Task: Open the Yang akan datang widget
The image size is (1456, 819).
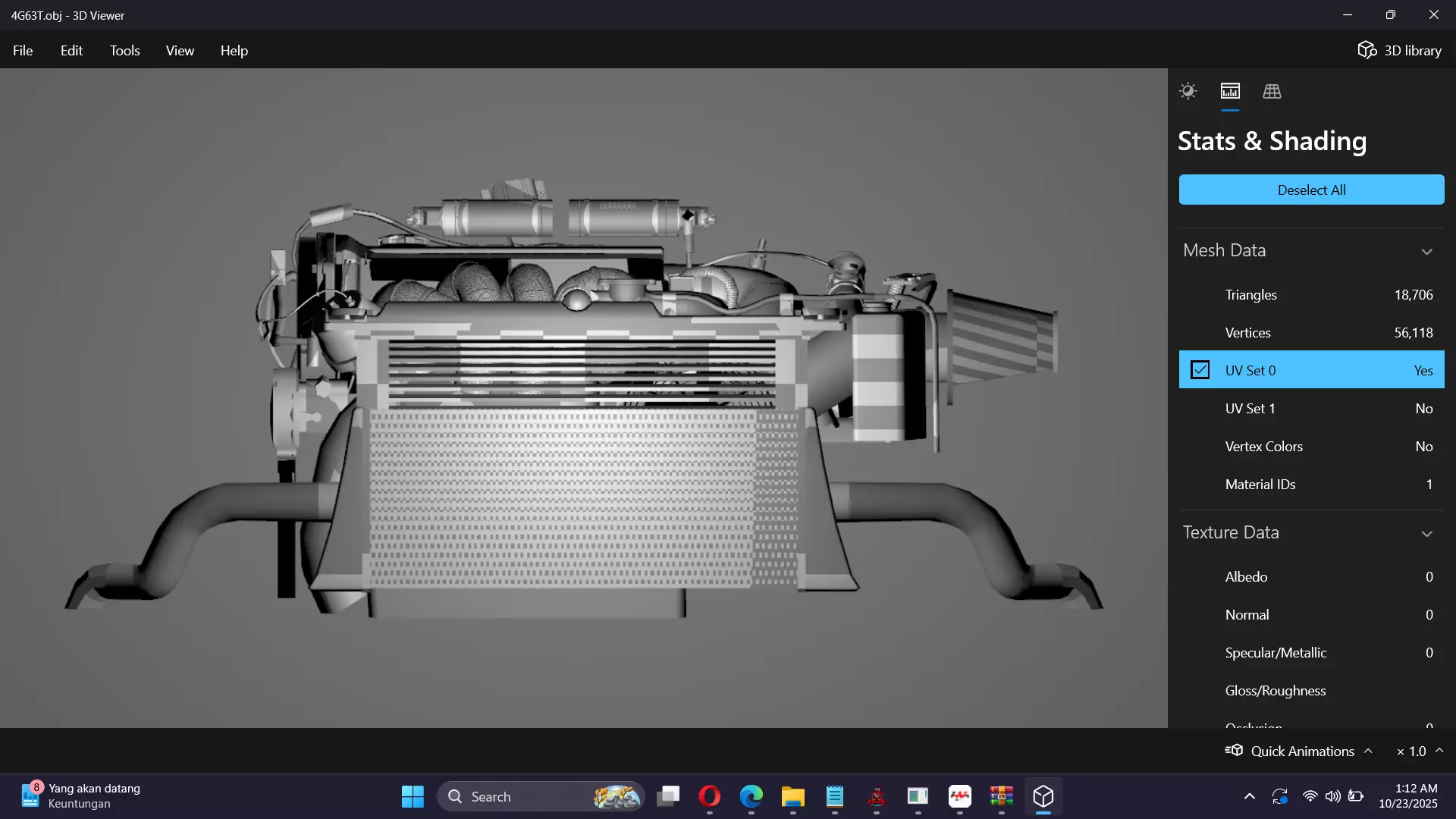Action: 81,795
